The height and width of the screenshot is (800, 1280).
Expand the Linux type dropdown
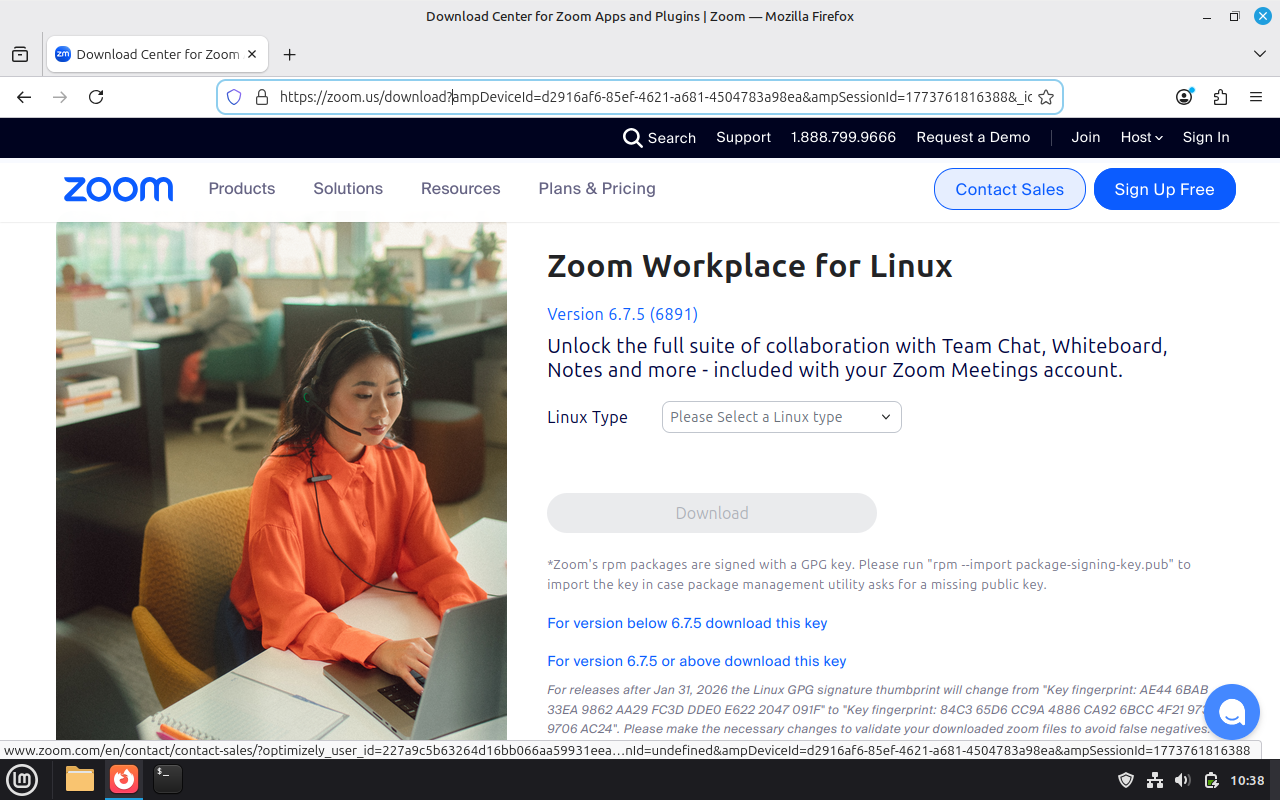781,417
